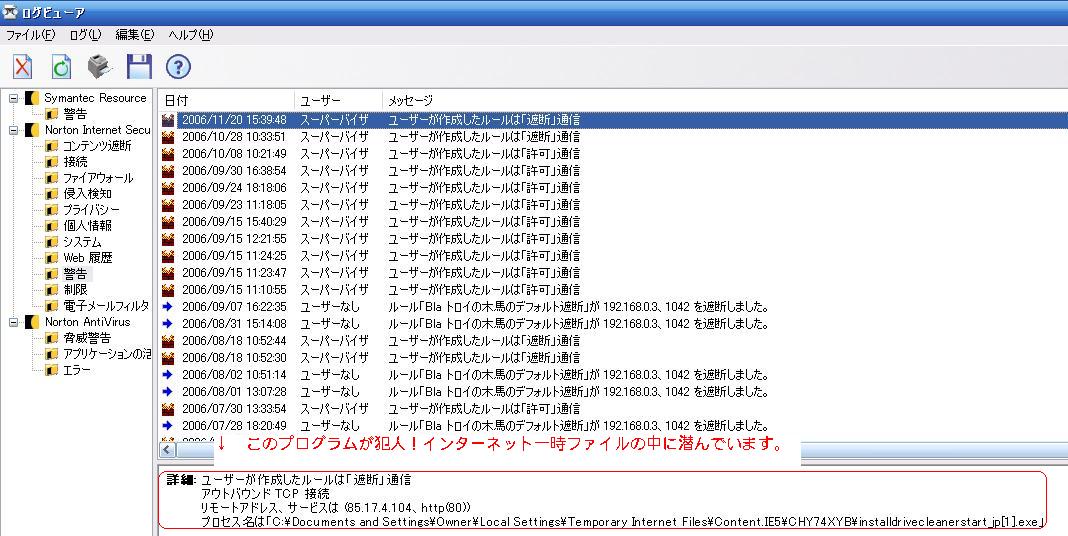Select the log entry 2006/09/15 12:21:55
1068x536 pixels.
[x=614, y=239]
